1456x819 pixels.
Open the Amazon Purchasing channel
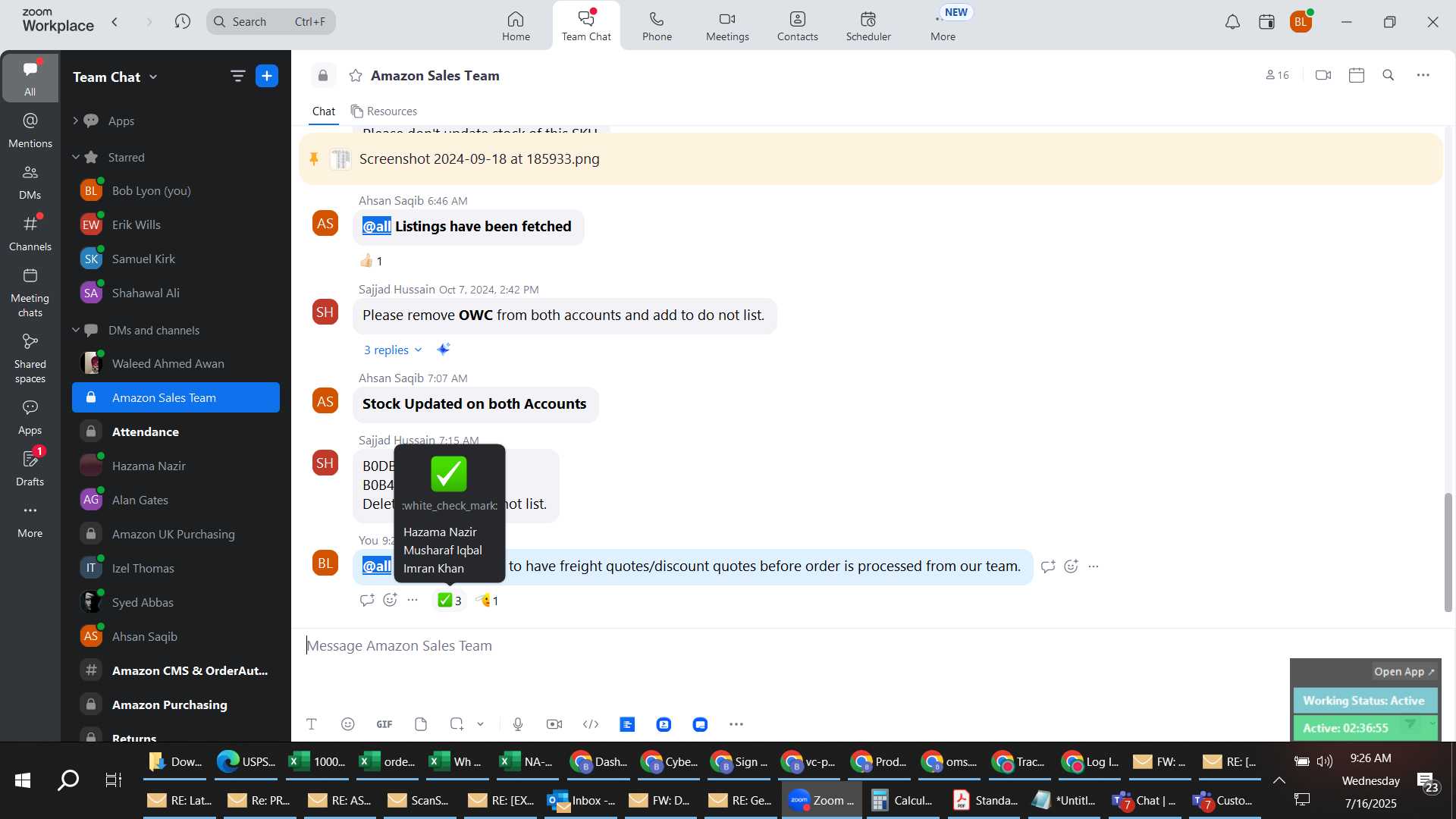[x=176, y=704]
